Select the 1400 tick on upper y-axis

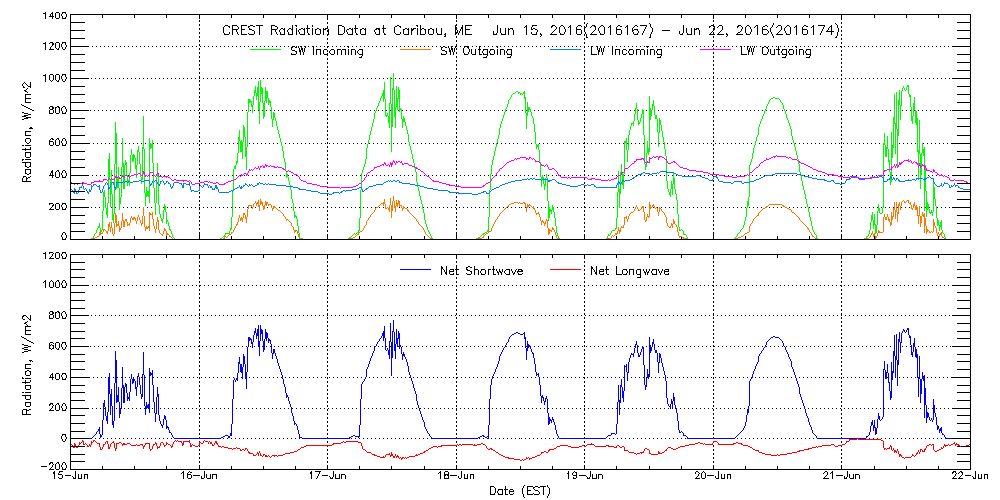pyautogui.click(x=54, y=18)
